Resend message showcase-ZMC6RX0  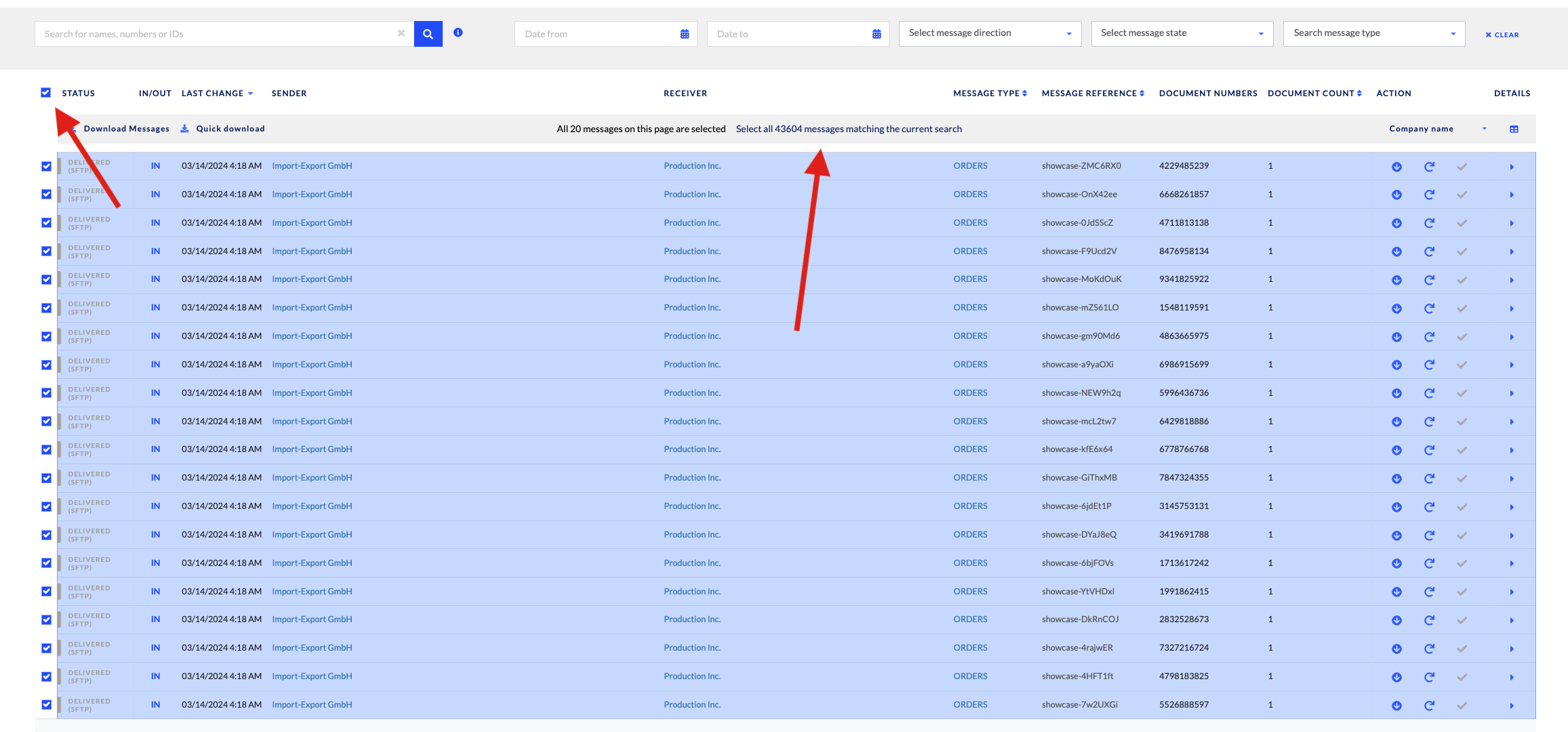pos(1429,167)
